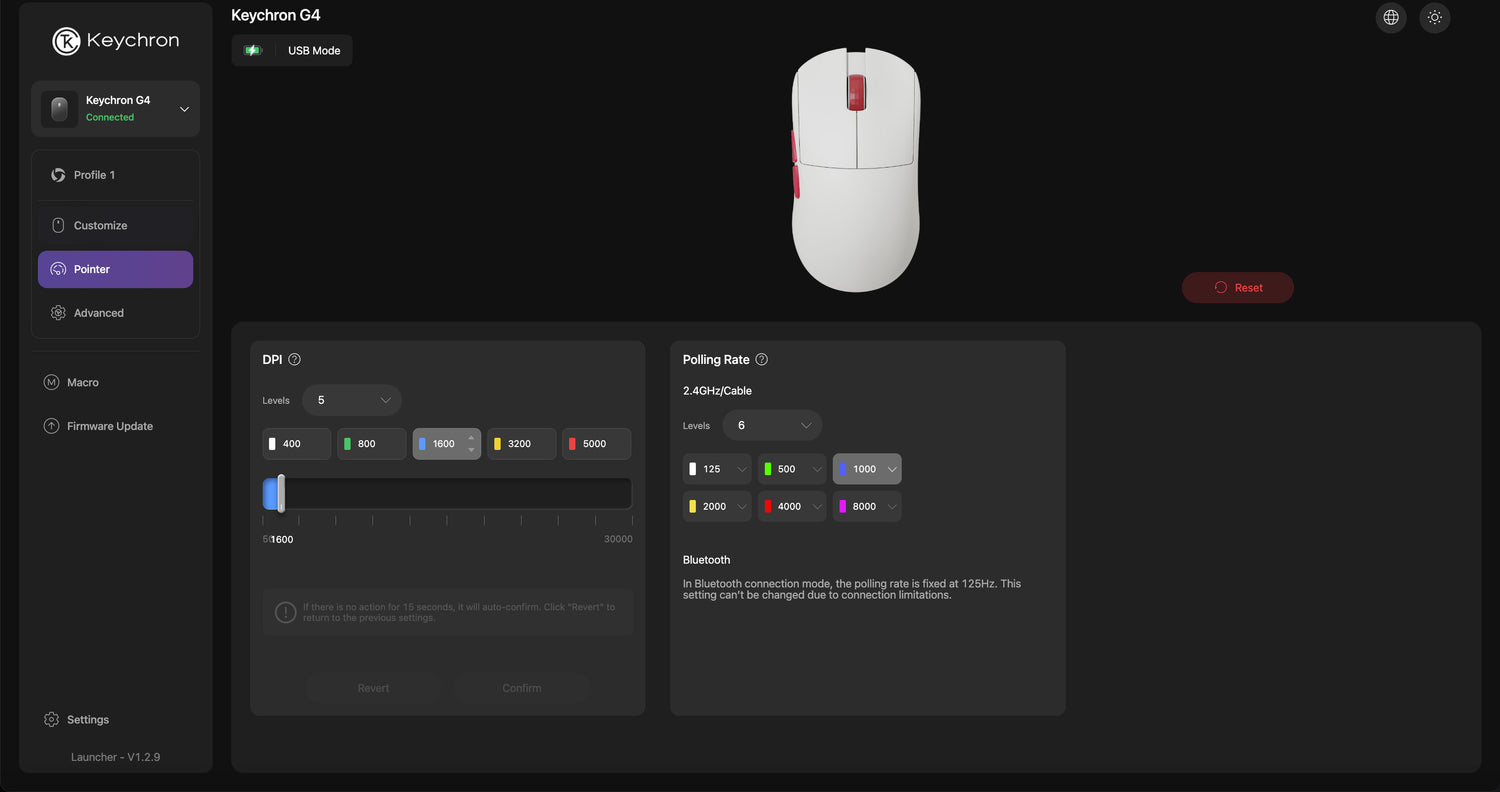1500x792 pixels.
Task: Click the Polling Rate help icon
Action: pos(762,360)
